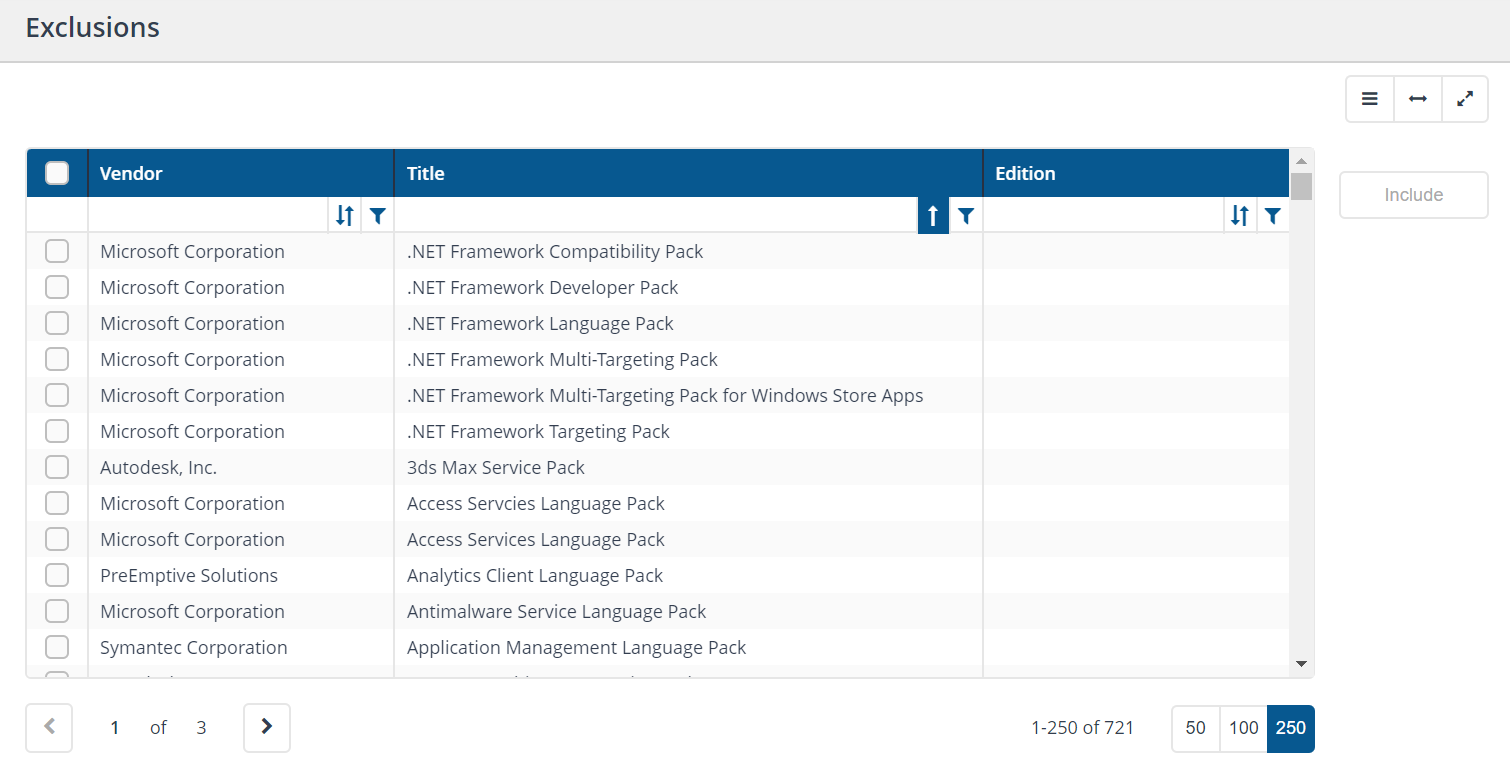Click the current page number field
Image resolution: width=1510 pixels, height=771 pixels.
point(115,728)
